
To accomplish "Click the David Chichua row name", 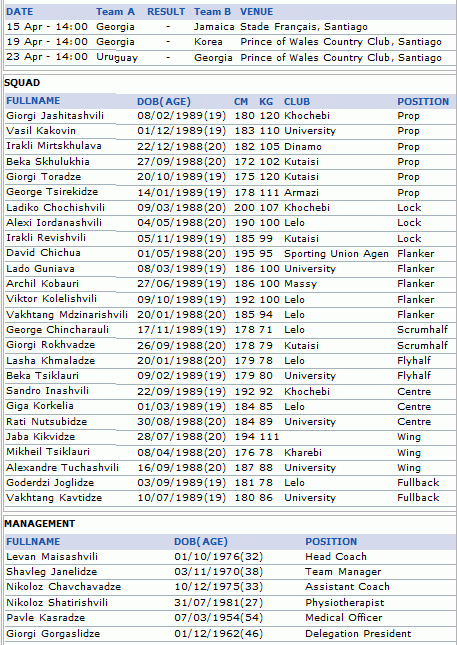I will click(43, 253).
